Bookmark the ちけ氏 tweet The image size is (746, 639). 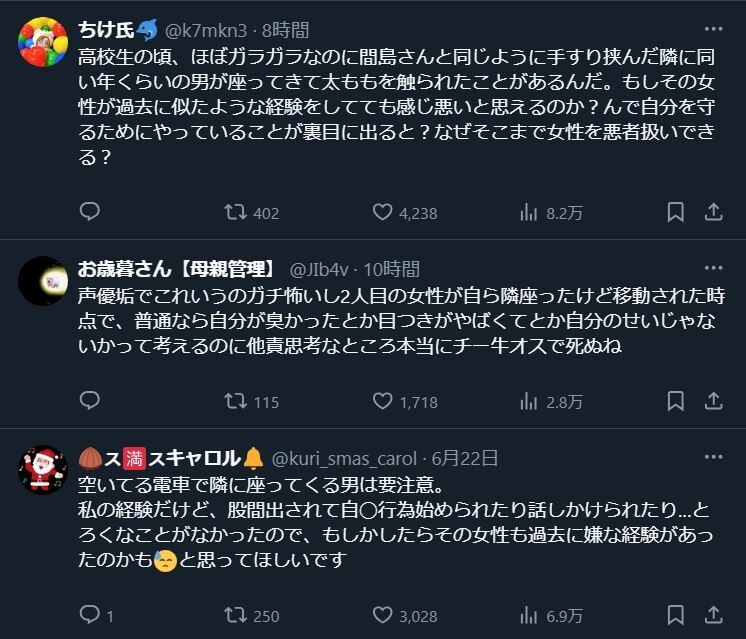click(x=676, y=212)
